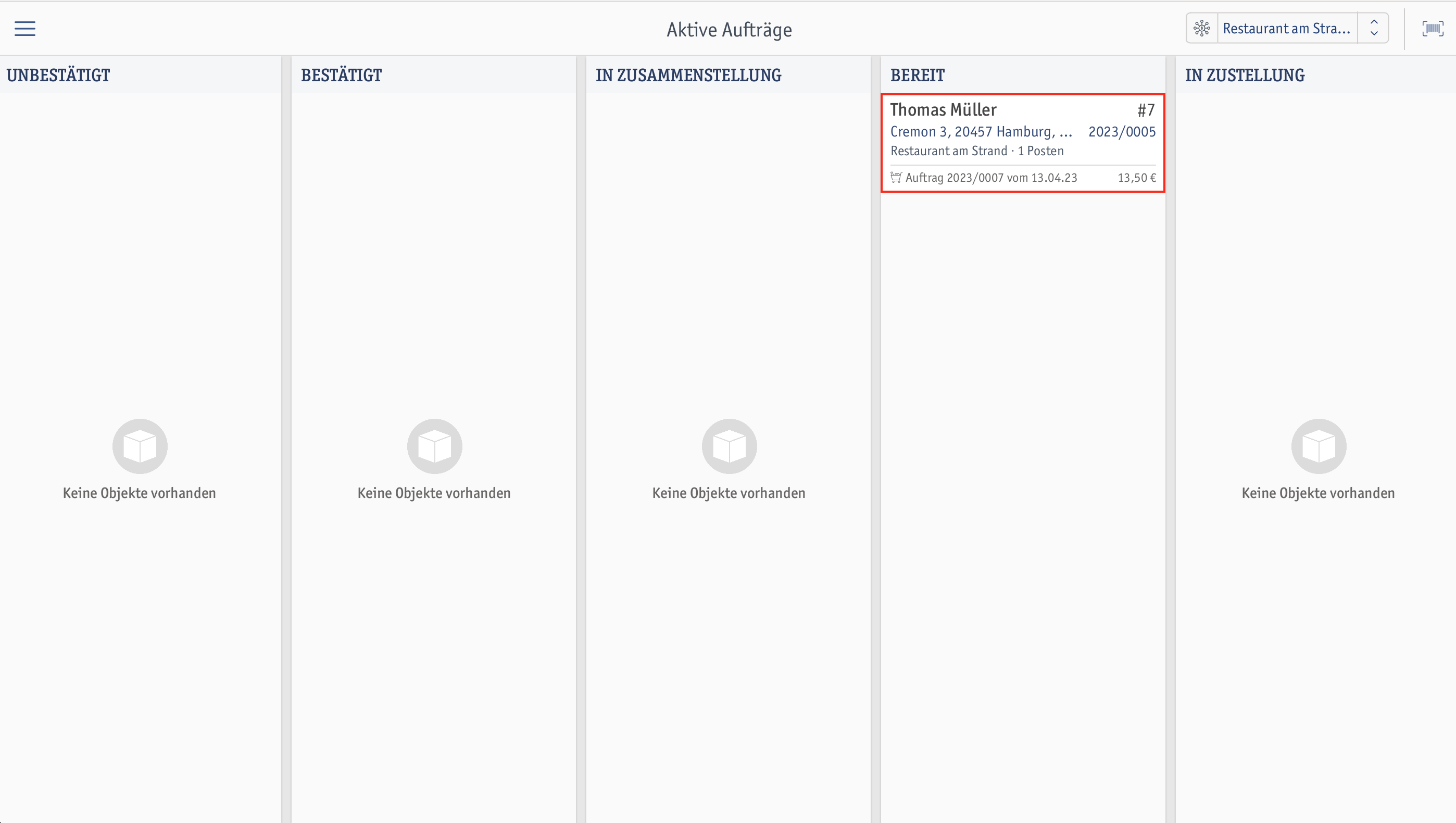The height and width of the screenshot is (823, 1456).
Task: Click Keine Objekte vorhanden in BESTÄTIGT column
Action: point(434,493)
